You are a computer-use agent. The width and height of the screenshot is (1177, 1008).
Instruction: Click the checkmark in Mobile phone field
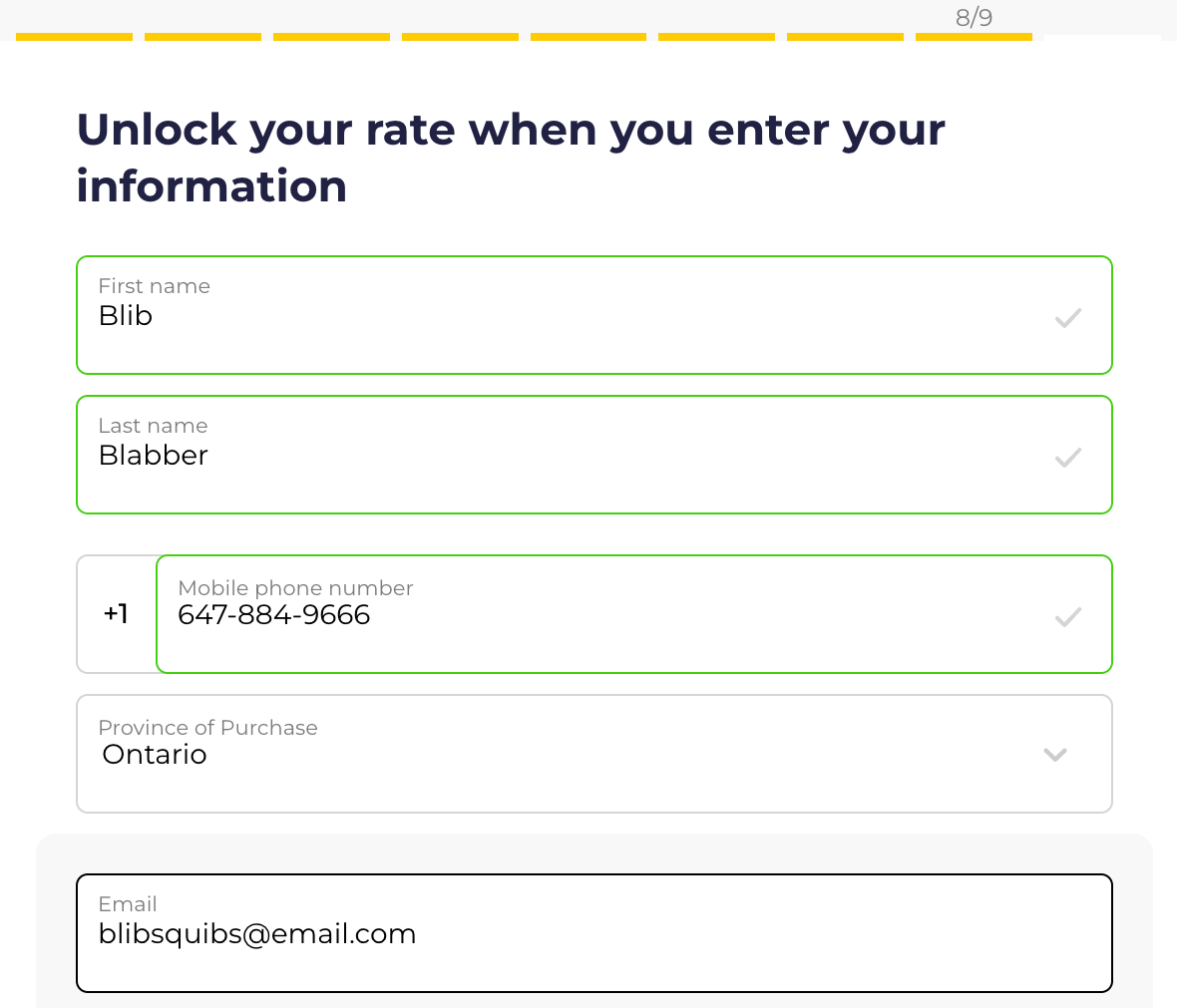click(1067, 616)
